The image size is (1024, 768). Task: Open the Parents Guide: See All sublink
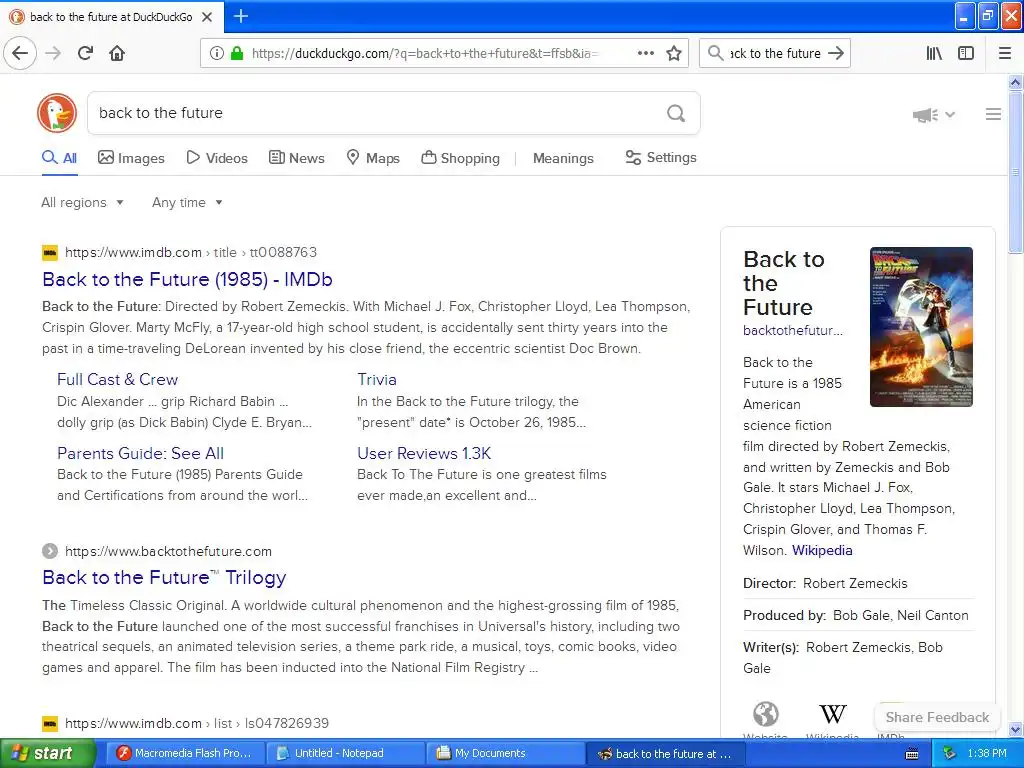click(x=140, y=453)
